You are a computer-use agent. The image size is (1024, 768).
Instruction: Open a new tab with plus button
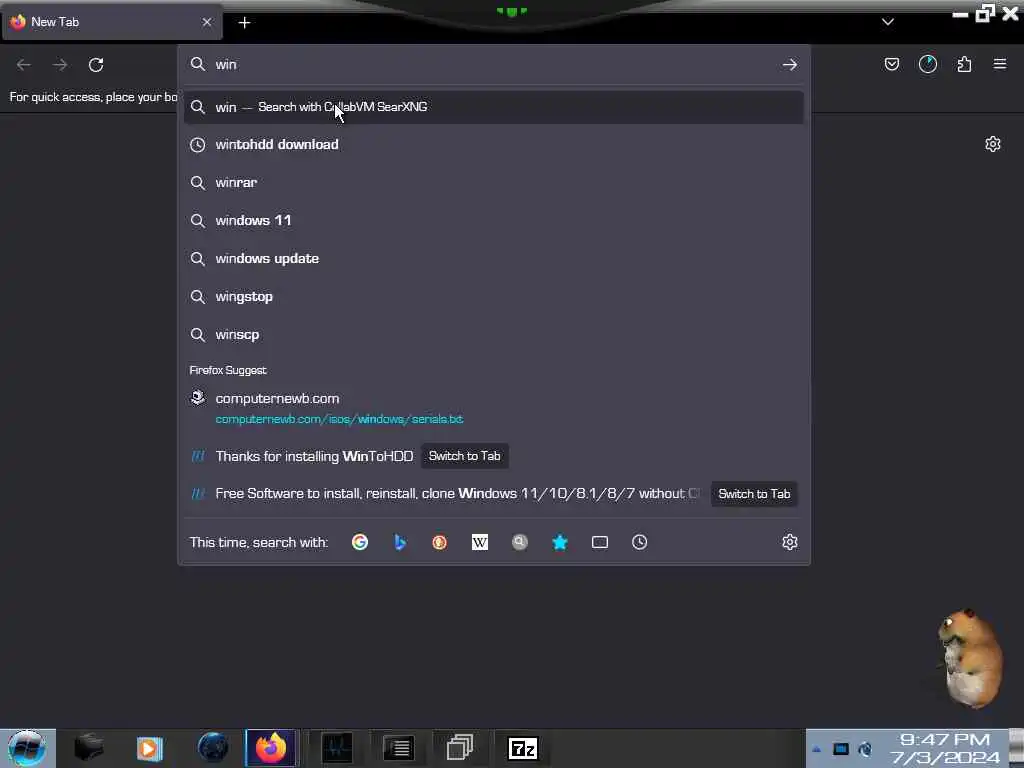point(244,23)
